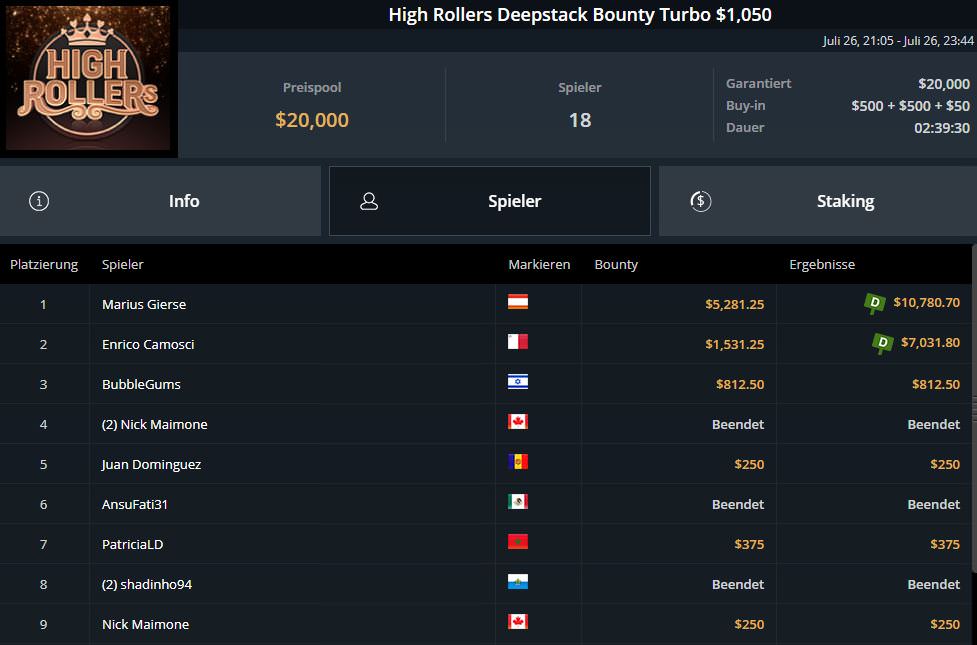Image resolution: width=977 pixels, height=645 pixels.
Task: Click BubbleGums' Israel flag icon
Action: [x=518, y=382]
